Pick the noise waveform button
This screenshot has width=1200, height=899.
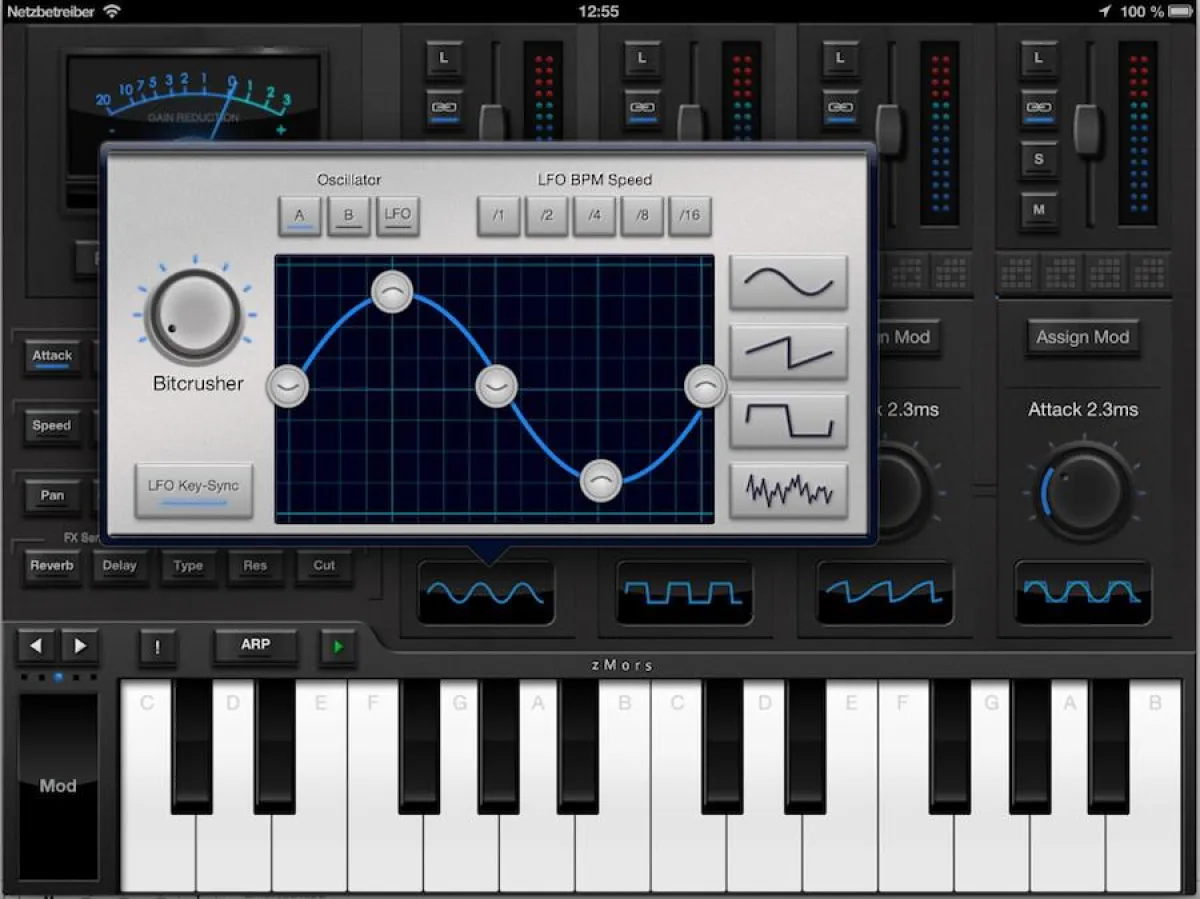pyautogui.click(x=788, y=489)
